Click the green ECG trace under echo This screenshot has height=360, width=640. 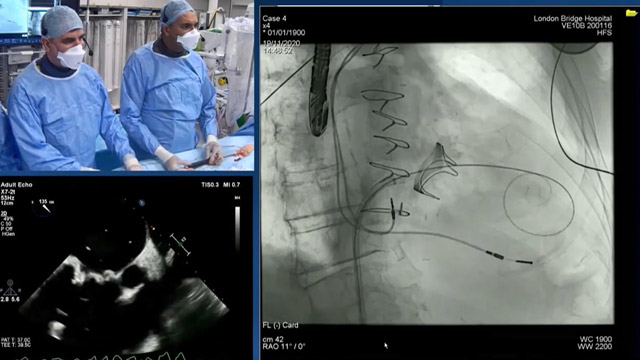(102, 356)
